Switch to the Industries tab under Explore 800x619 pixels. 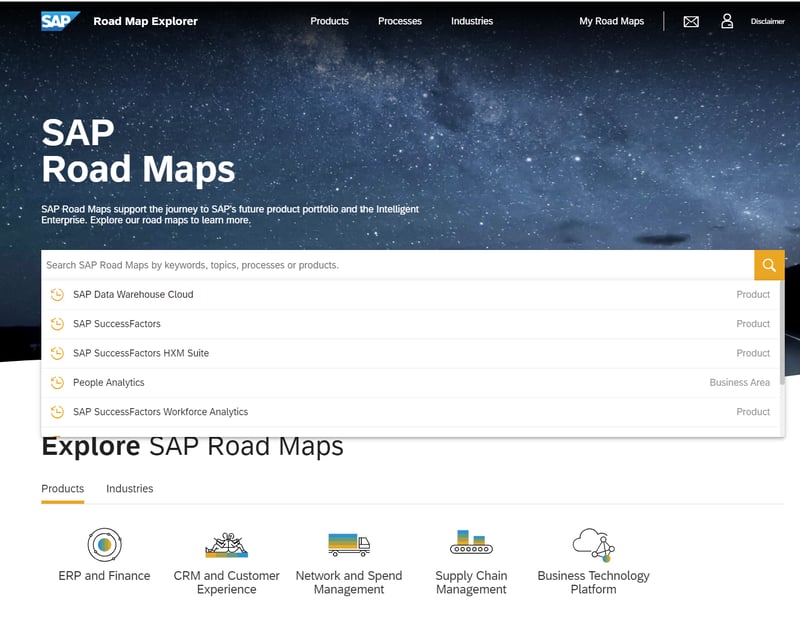point(130,489)
